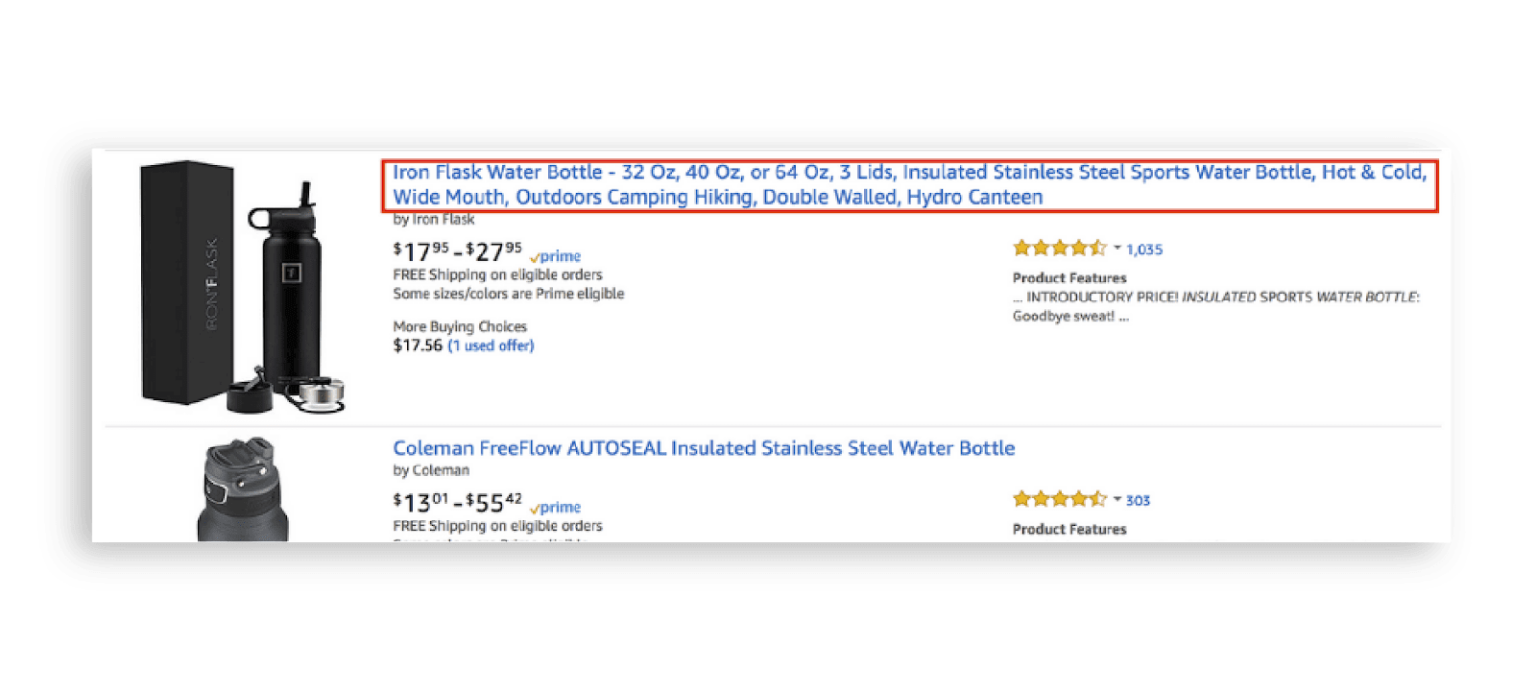The width and height of the screenshot is (1536, 691).
Task: Click the Prime badge on Iron Flask listing
Action: [556, 256]
